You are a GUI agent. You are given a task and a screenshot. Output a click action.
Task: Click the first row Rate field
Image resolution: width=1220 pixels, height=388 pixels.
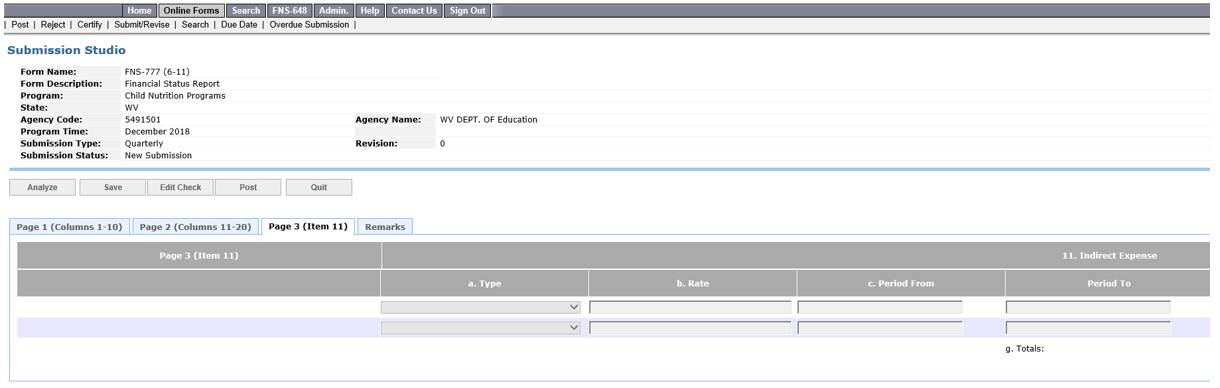coord(690,307)
